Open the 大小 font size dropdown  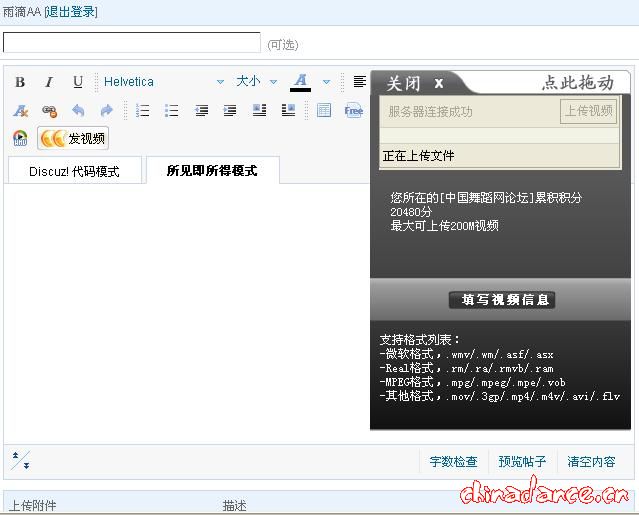coord(257,82)
